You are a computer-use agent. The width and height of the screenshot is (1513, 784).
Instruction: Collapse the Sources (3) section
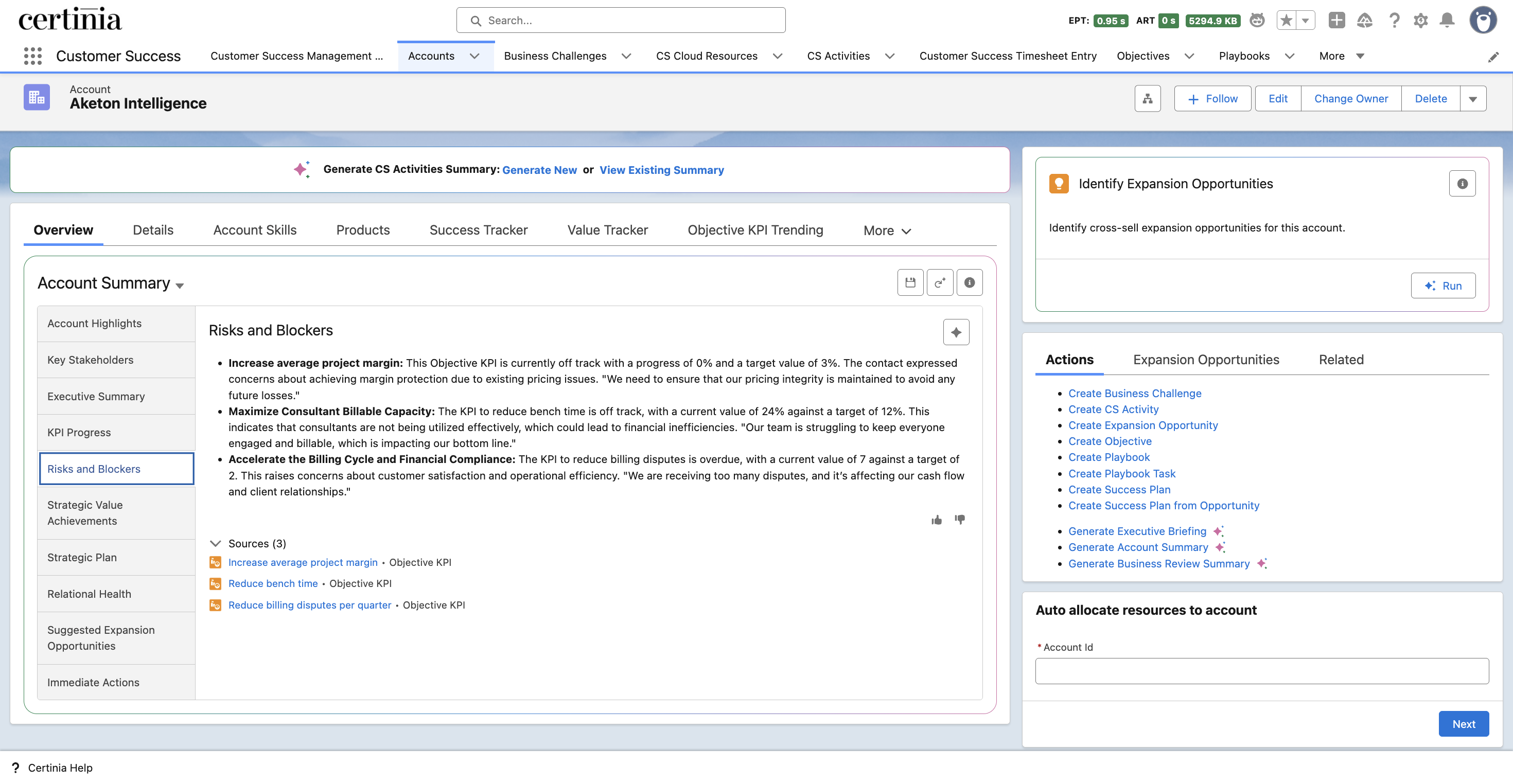tap(216, 544)
